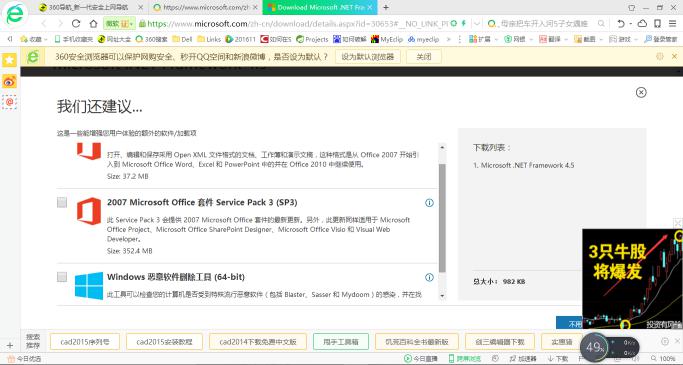Click the search input field
683x365 pixels.
[x=544, y=24]
